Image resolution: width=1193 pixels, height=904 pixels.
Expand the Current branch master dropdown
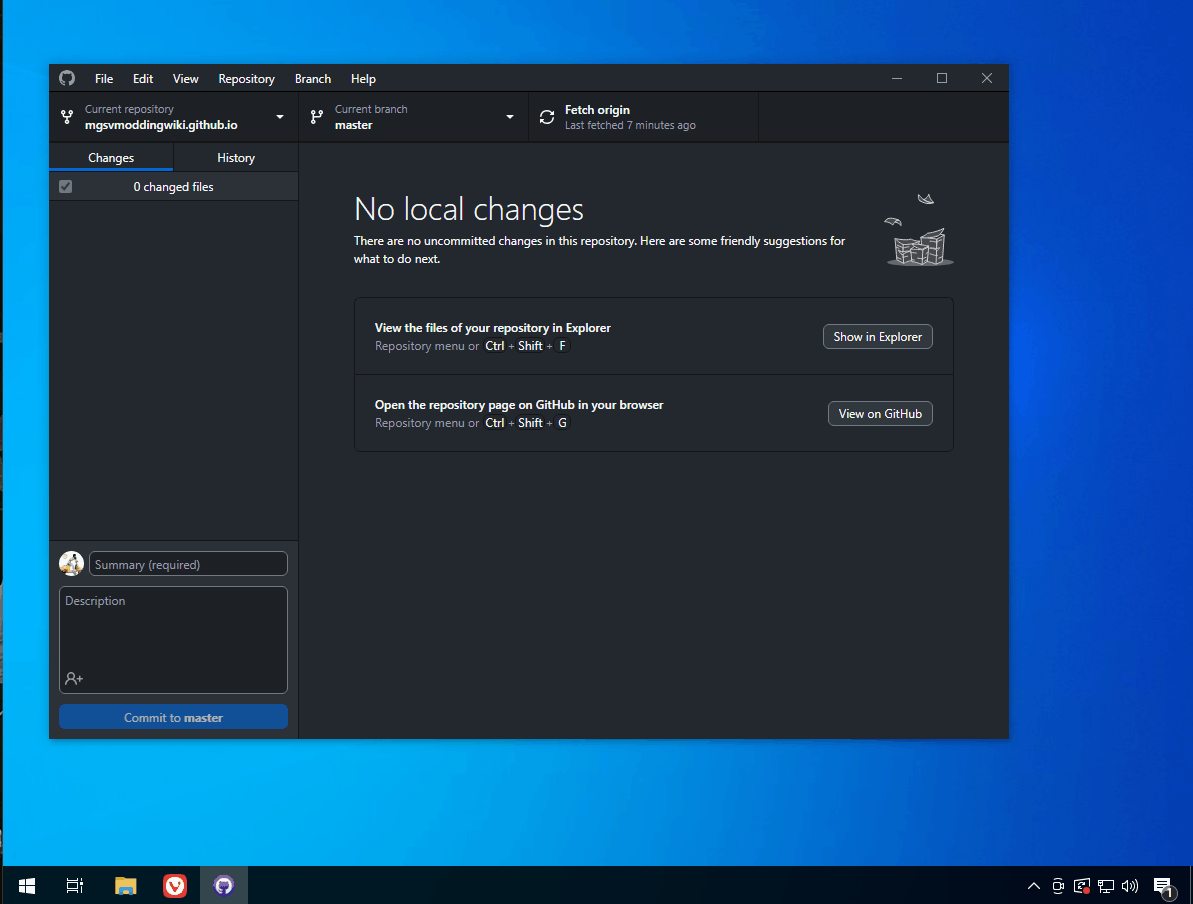tap(413, 117)
